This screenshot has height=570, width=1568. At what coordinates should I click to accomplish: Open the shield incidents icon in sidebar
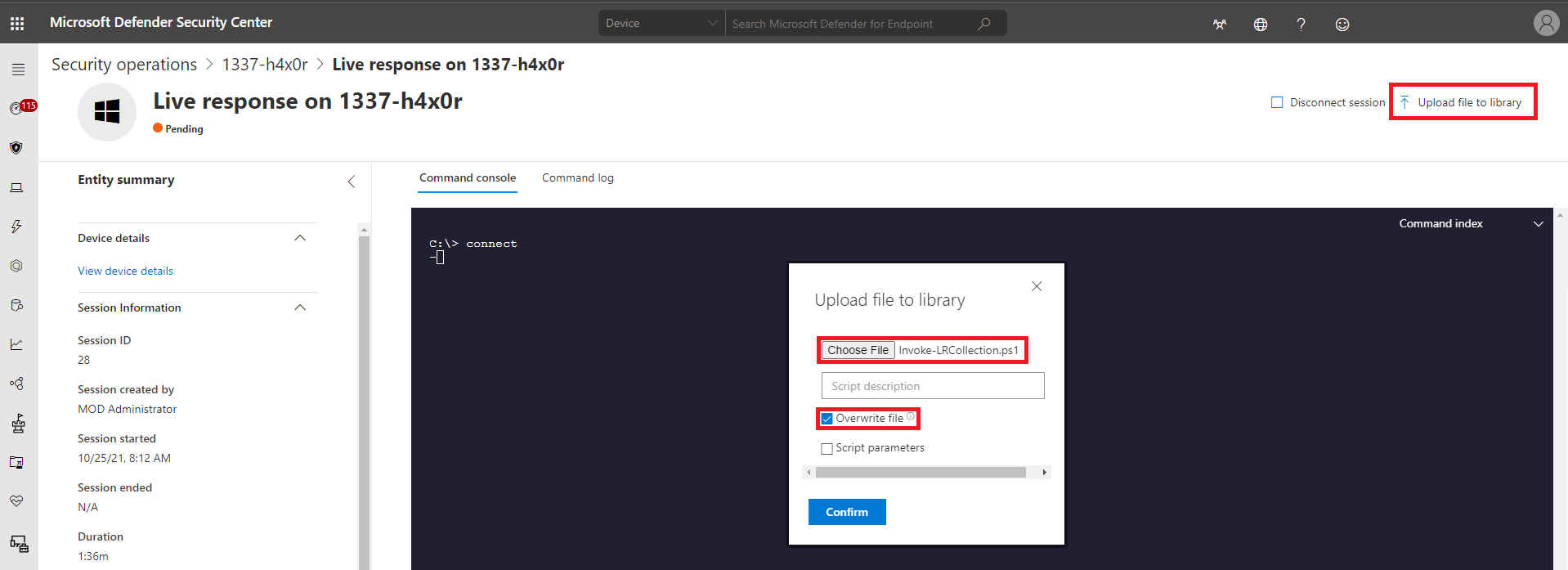(x=16, y=148)
